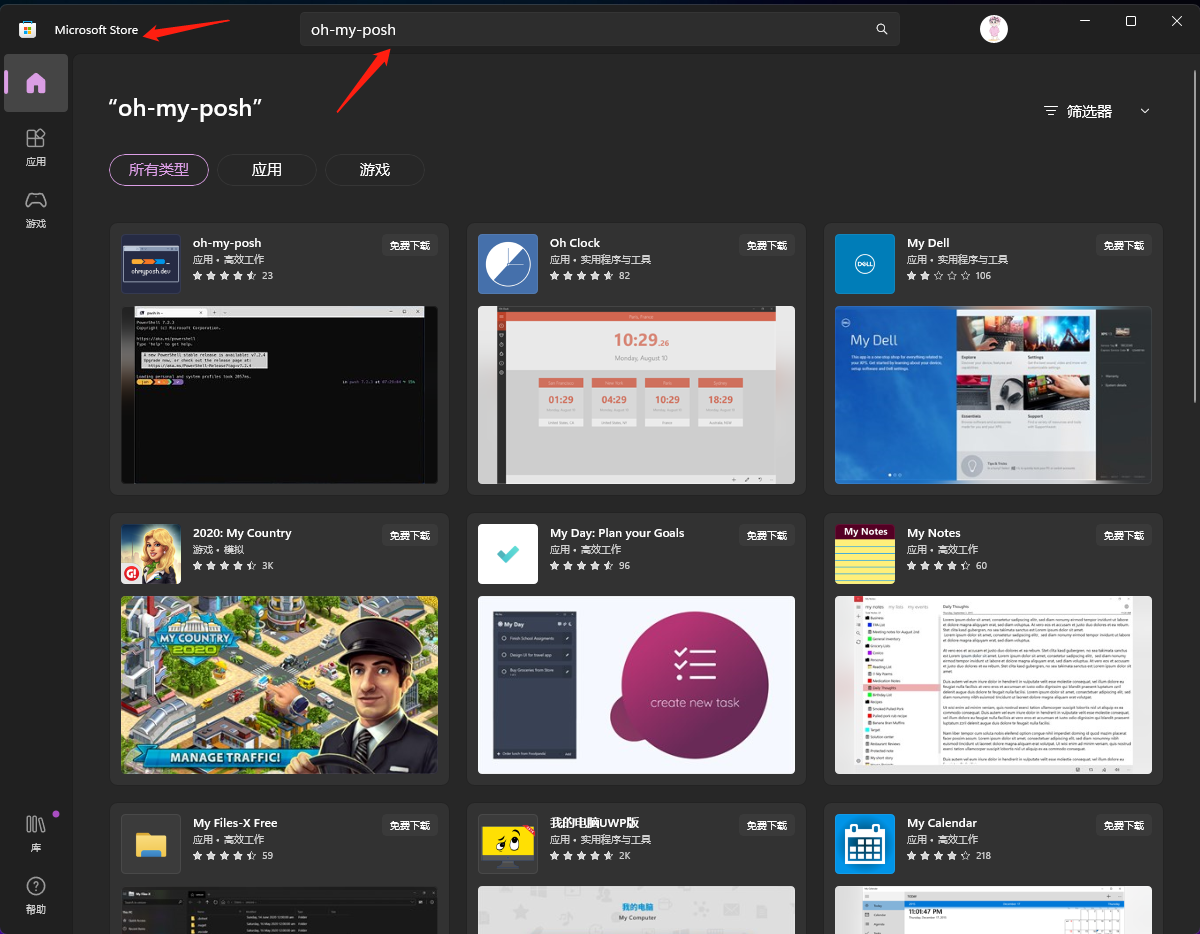This screenshot has width=1200, height=934.
Task: Open the 帮助 (Help) icon
Action: click(x=36, y=894)
